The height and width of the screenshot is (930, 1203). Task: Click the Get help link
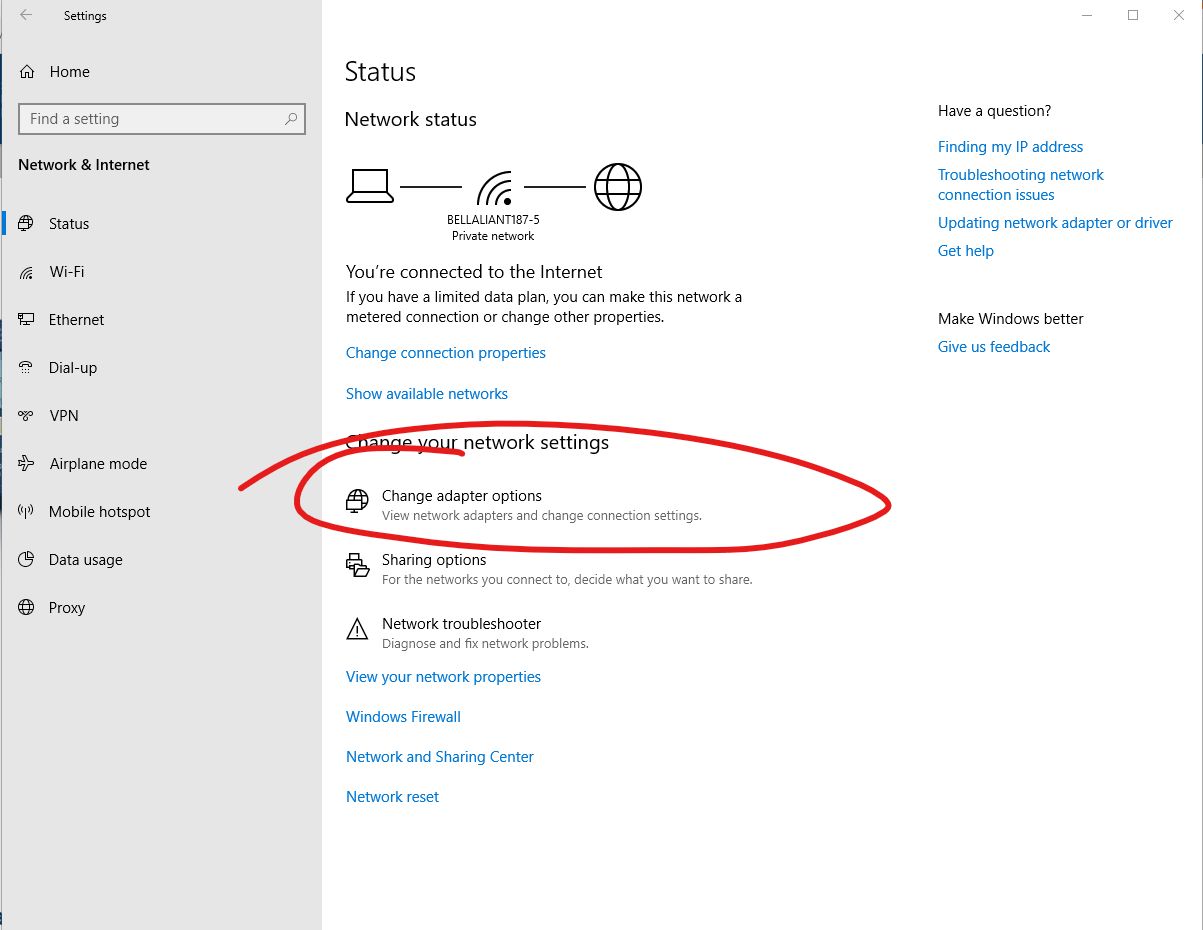click(966, 251)
